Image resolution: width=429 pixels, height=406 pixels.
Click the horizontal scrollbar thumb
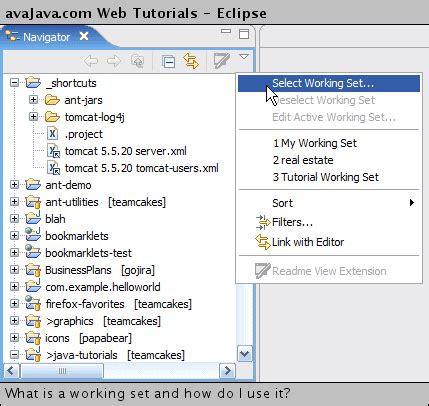point(62,371)
